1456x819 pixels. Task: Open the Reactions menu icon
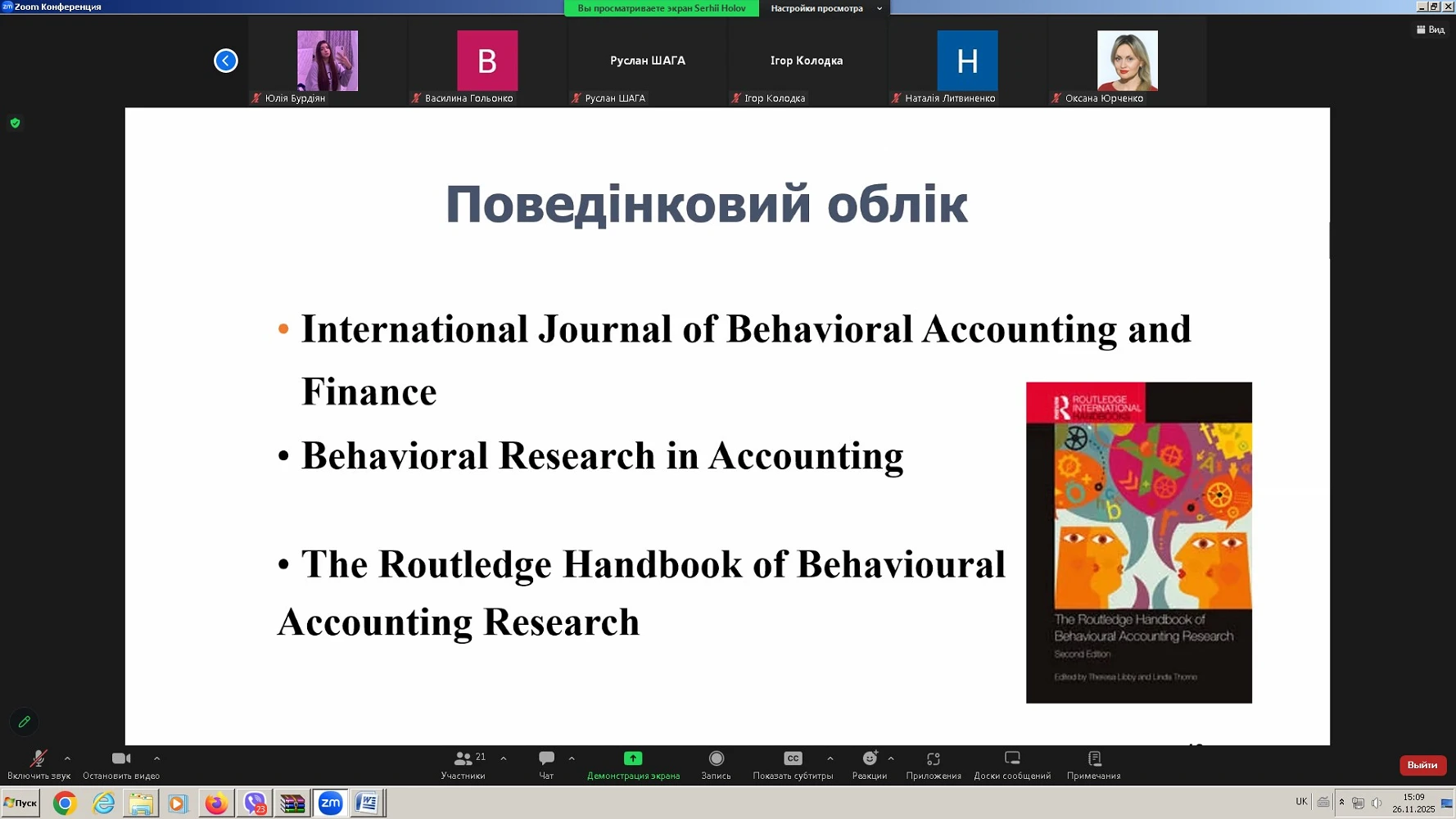point(869,759)
